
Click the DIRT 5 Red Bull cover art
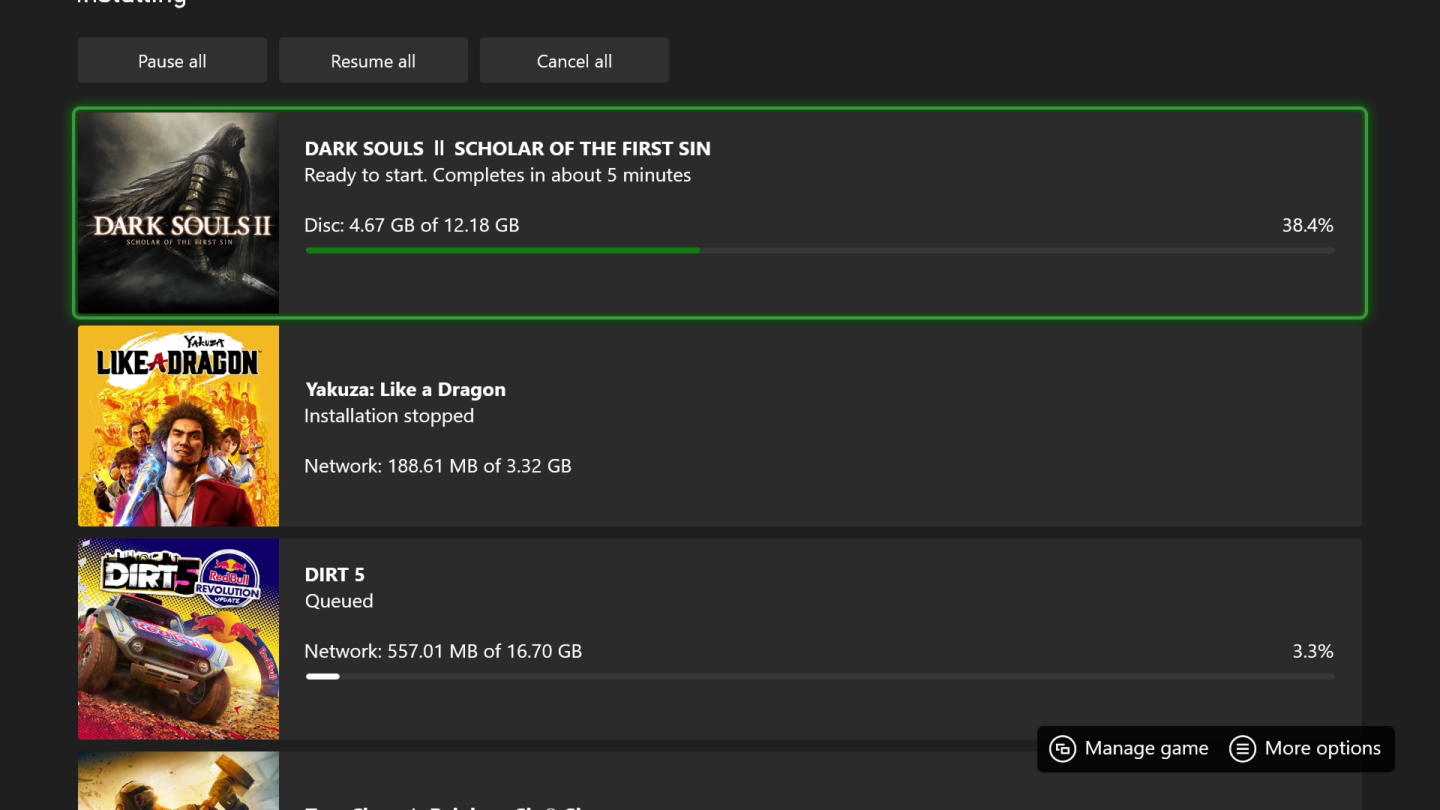tap(178, 639)
